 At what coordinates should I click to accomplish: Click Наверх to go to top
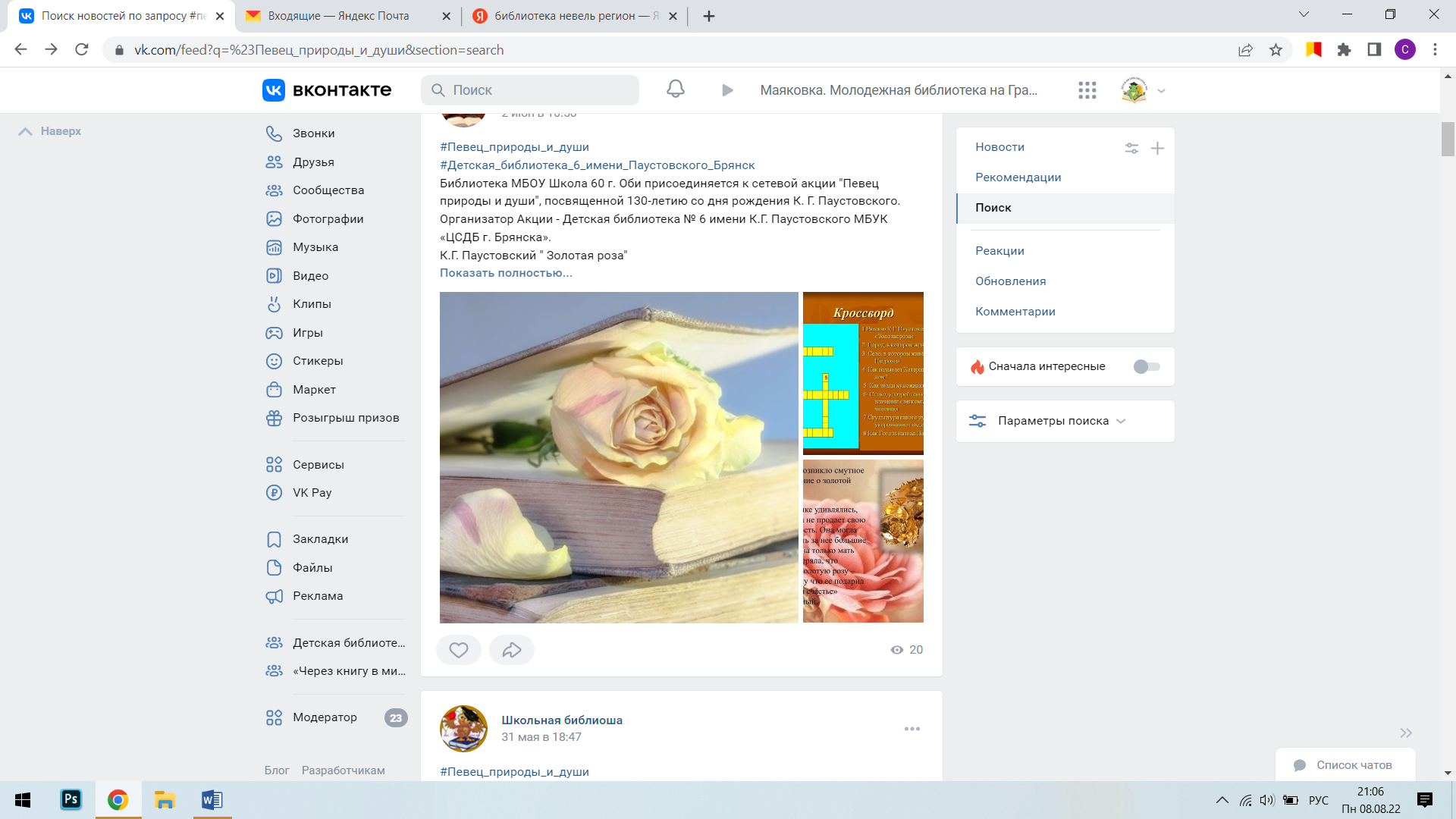click(50, 131)
